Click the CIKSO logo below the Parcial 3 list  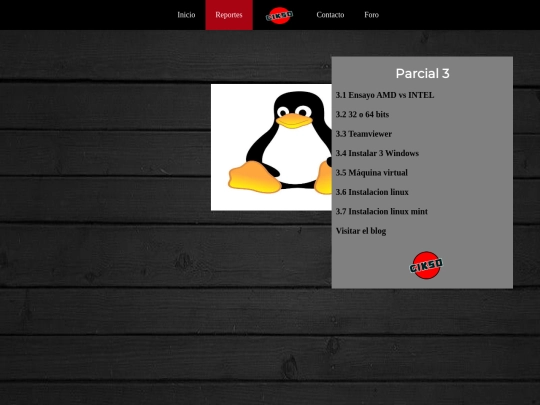[426, 265]
